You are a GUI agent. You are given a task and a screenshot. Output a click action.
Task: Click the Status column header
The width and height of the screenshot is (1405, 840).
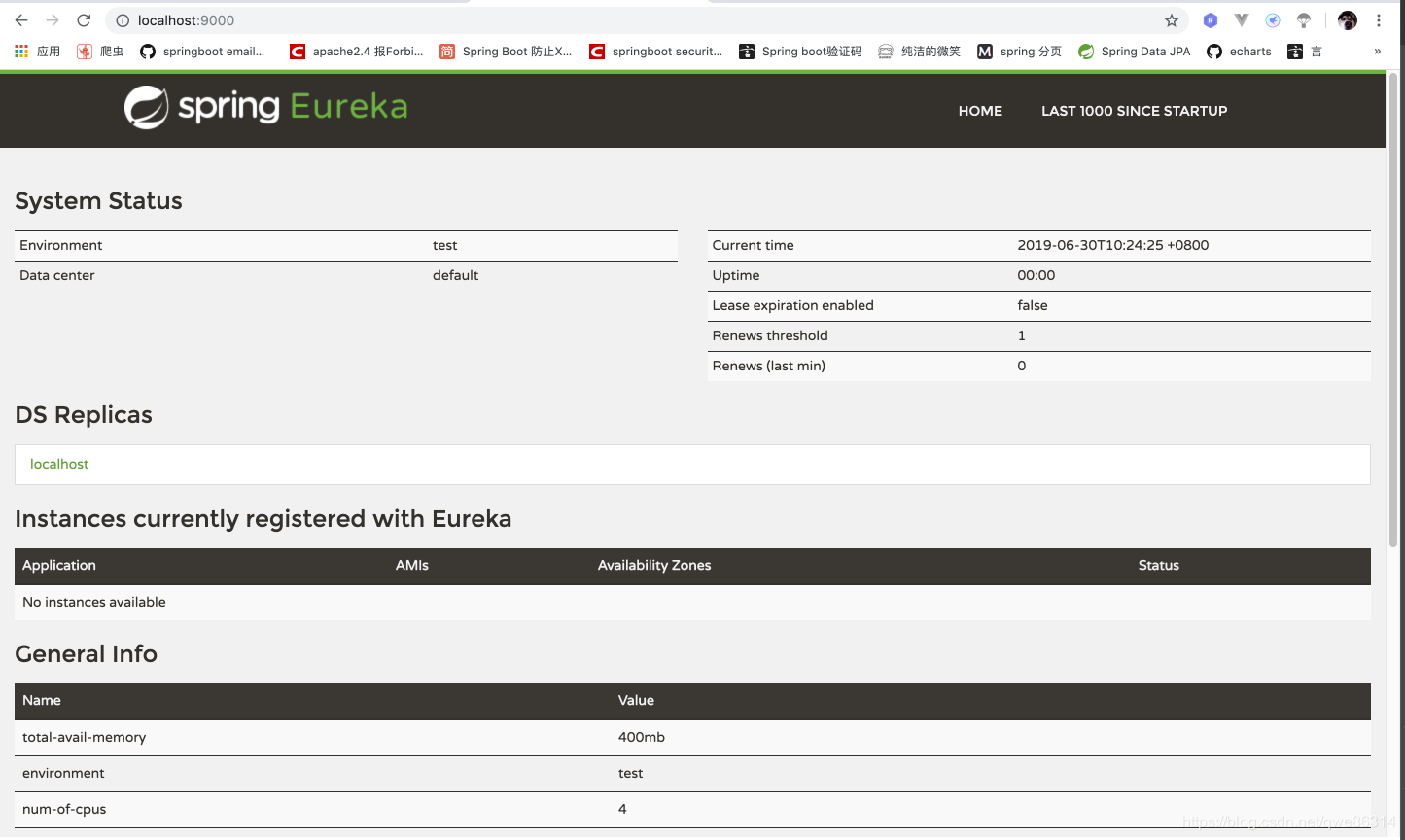point(1159,565)
